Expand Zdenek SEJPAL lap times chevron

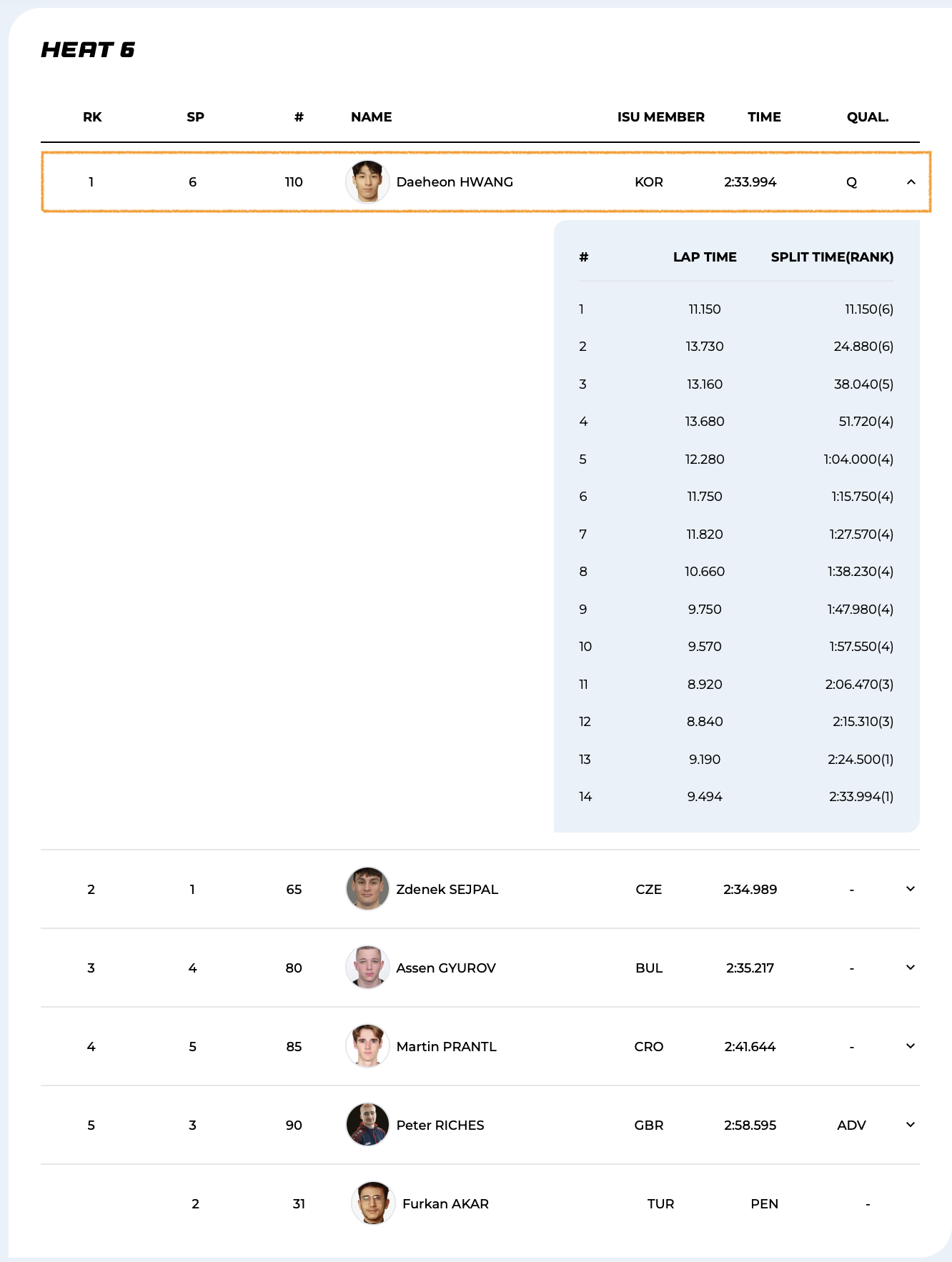pos(911,889)
